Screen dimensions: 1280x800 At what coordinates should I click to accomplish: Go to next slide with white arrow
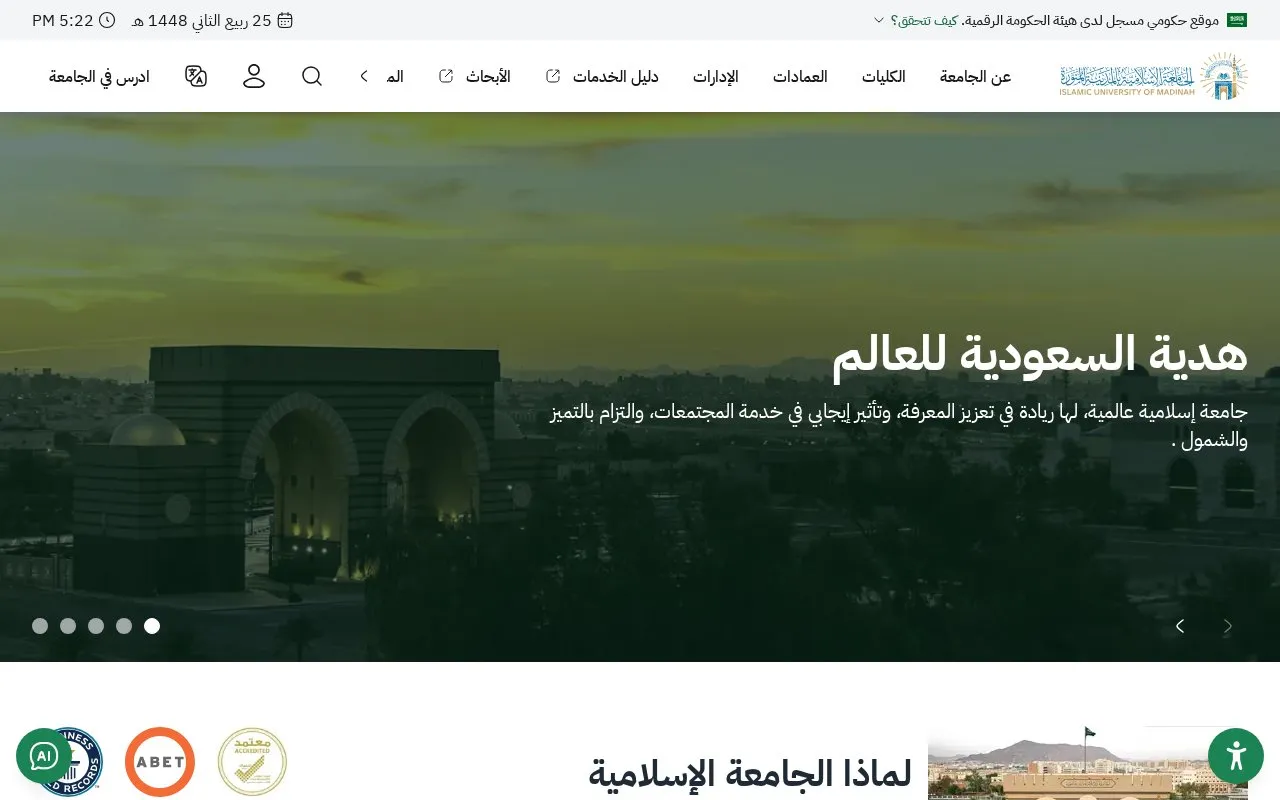click(1180, 626)
